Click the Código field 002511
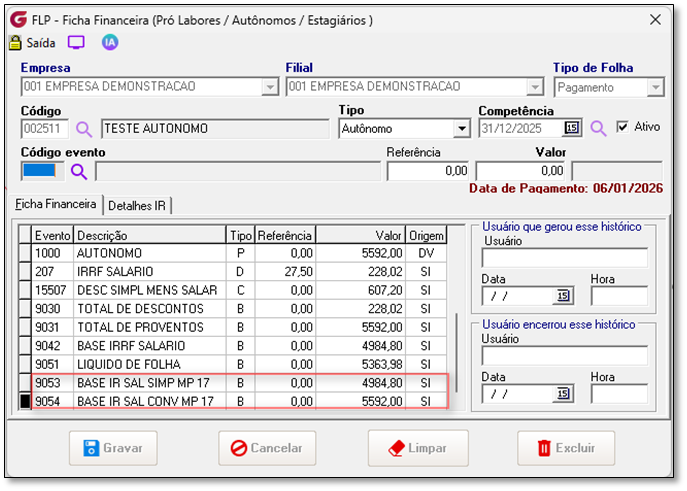 [44, 129]
